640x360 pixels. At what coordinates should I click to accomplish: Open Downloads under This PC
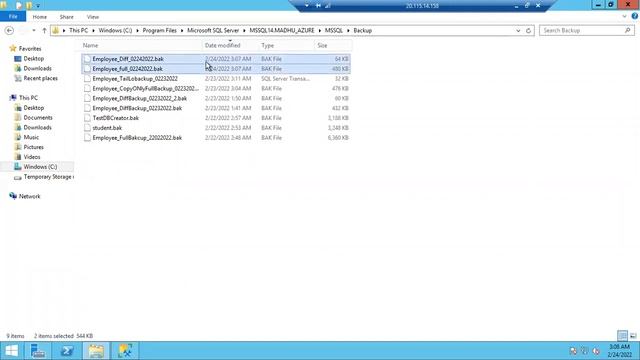coord(37,127)
